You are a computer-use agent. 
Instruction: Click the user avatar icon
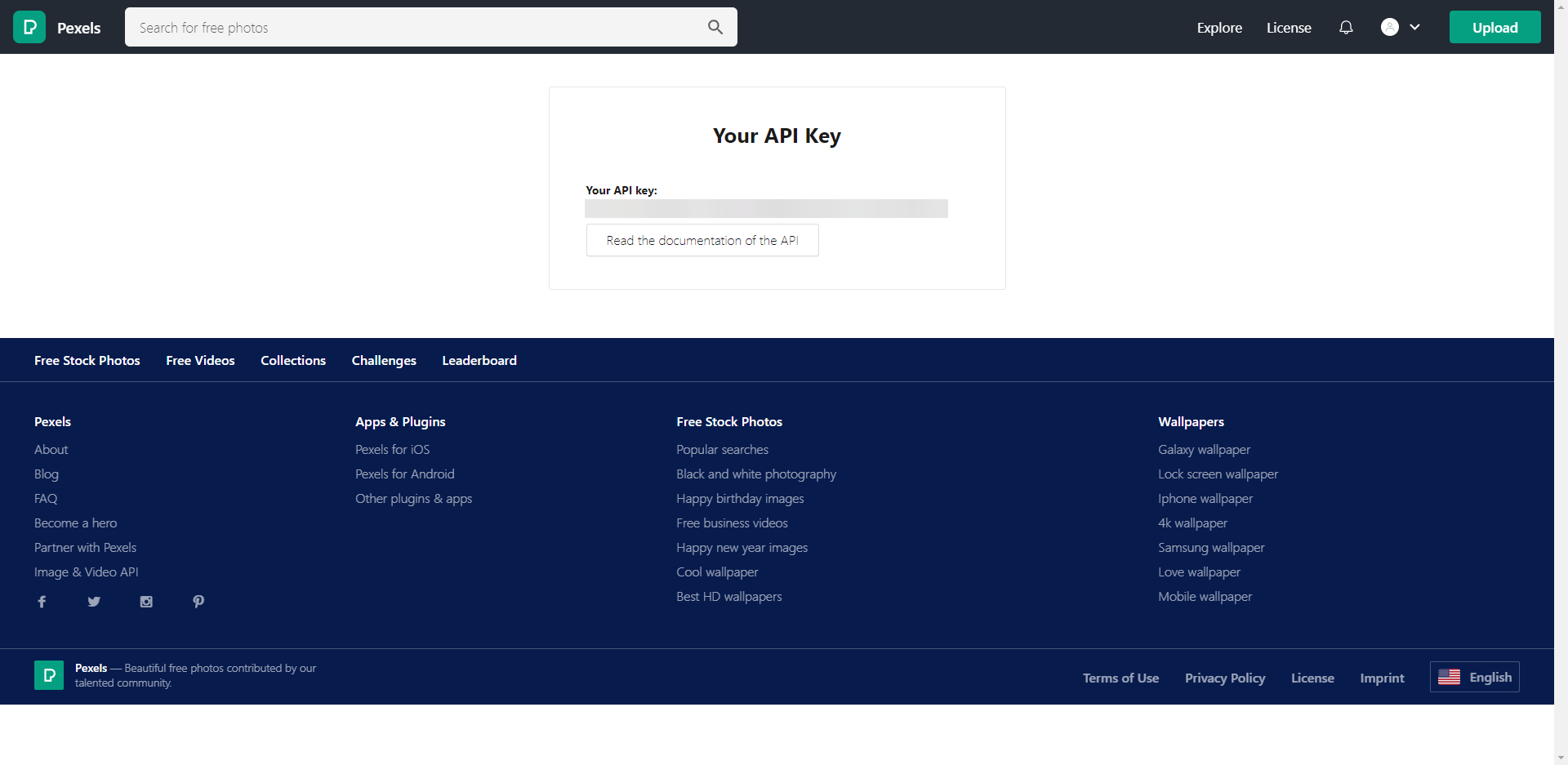tap(1390, 27)
